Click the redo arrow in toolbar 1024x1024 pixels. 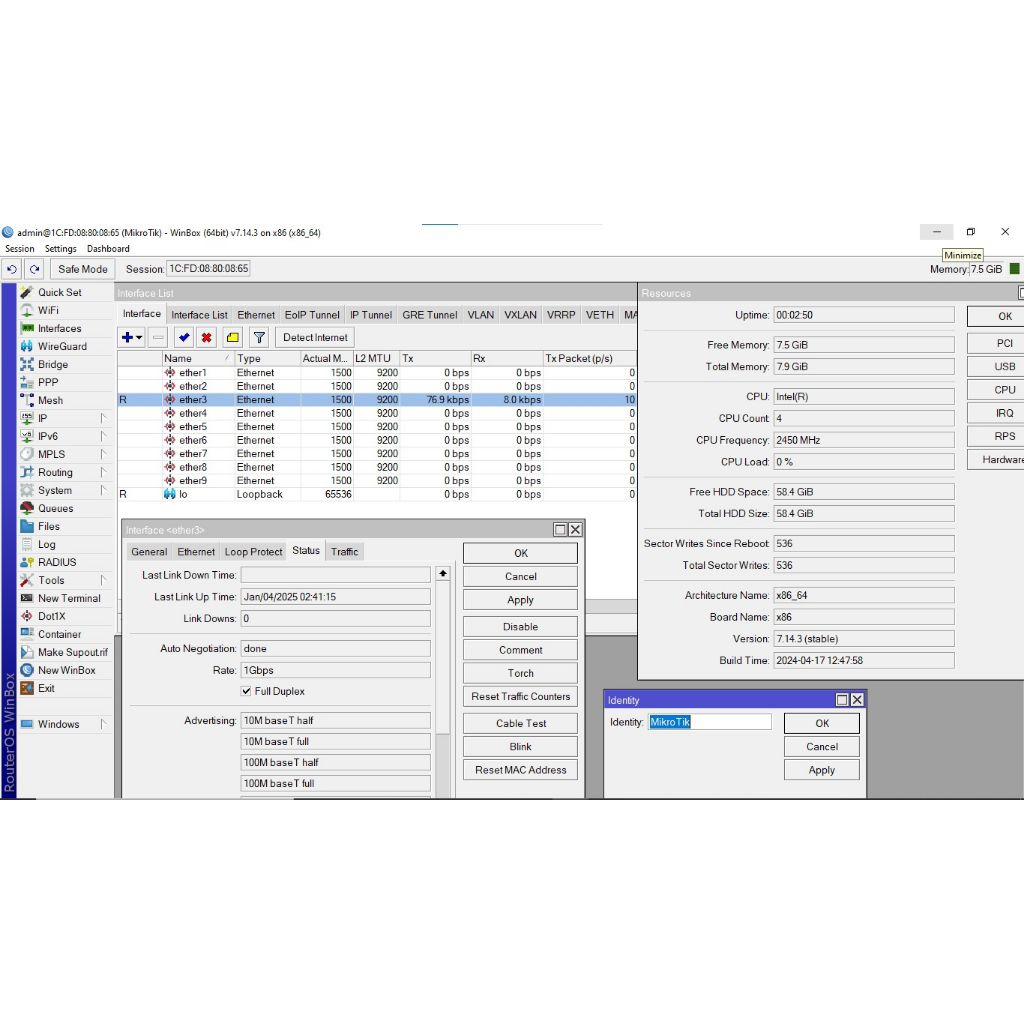[35, 269]
